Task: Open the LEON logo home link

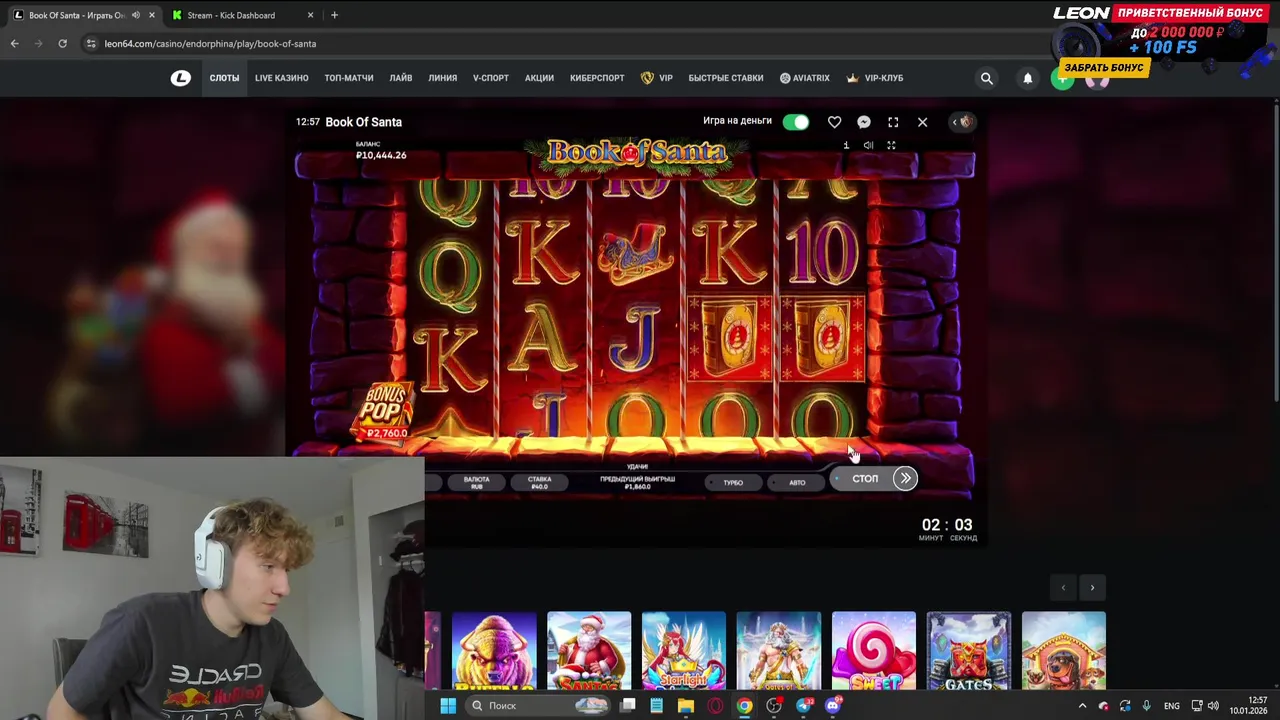Action: (180, 78)
